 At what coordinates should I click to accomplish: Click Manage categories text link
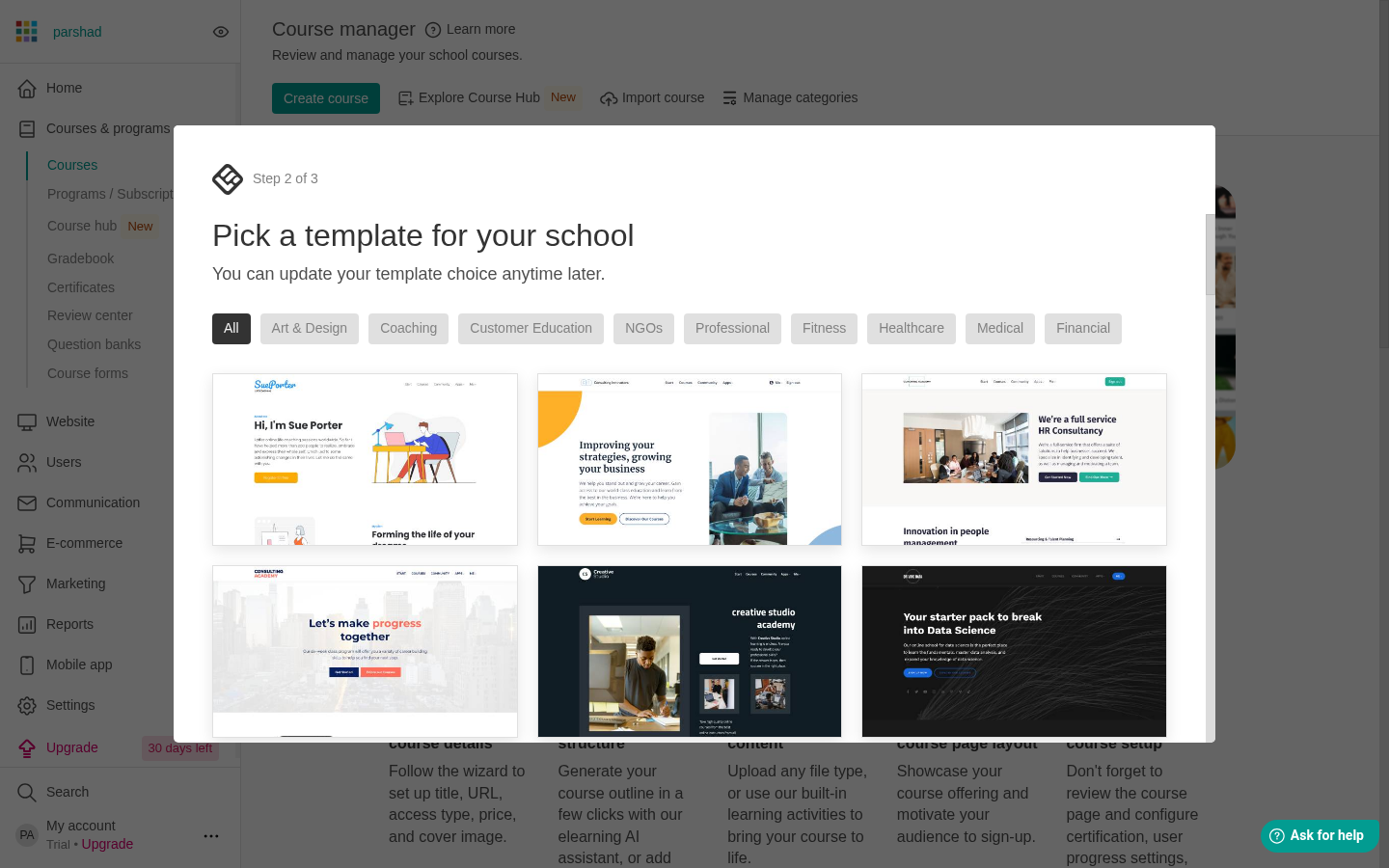coord(800,97)
